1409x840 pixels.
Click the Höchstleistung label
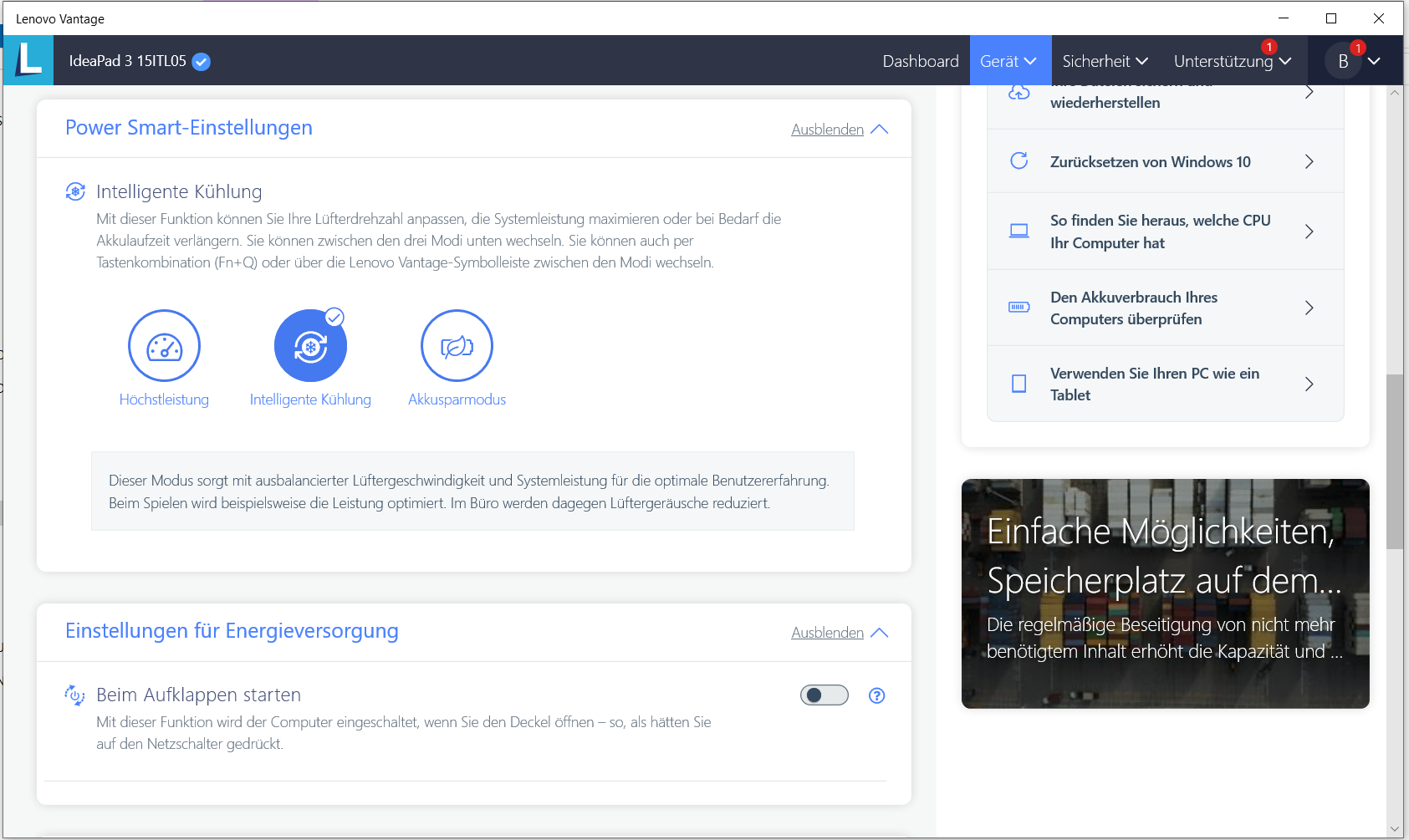coord(164,400)
